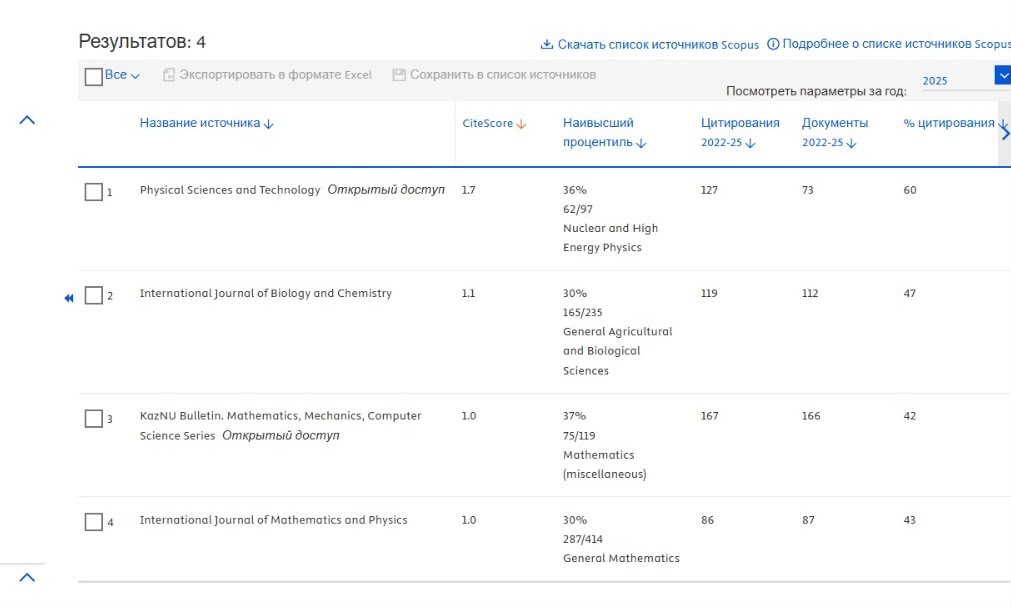Screen dimensions: 1011x607
Task: Click rank 287/414 in row 4
Action: 582,539
